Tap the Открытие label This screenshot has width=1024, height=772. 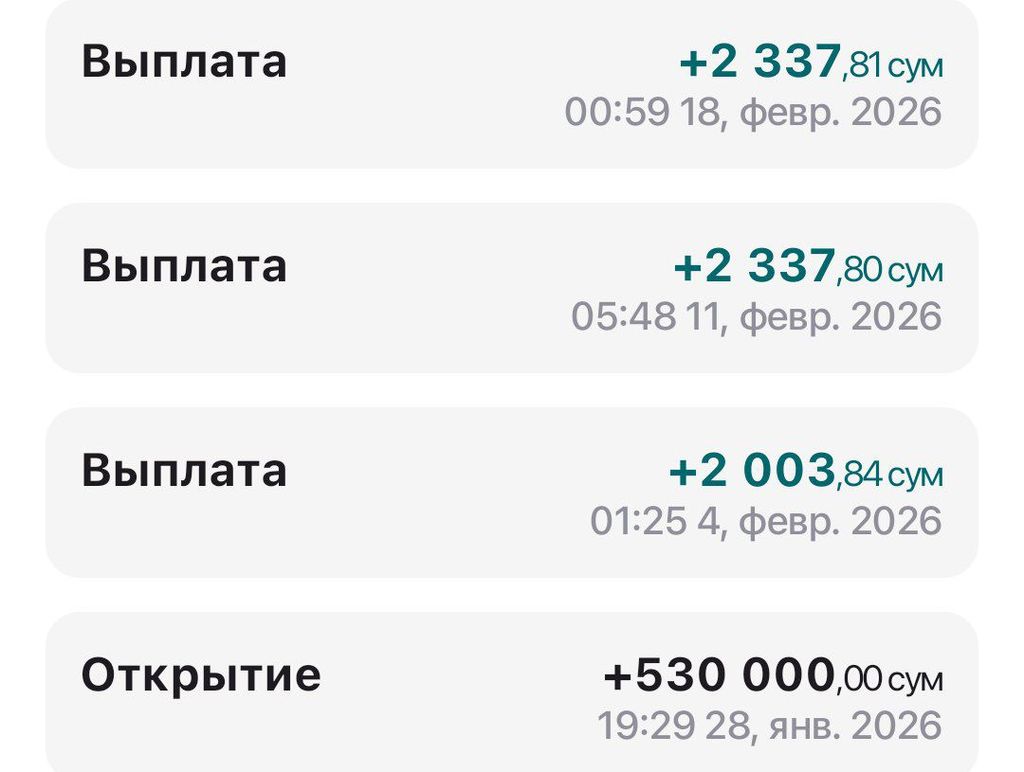click(x=201, y=676)
